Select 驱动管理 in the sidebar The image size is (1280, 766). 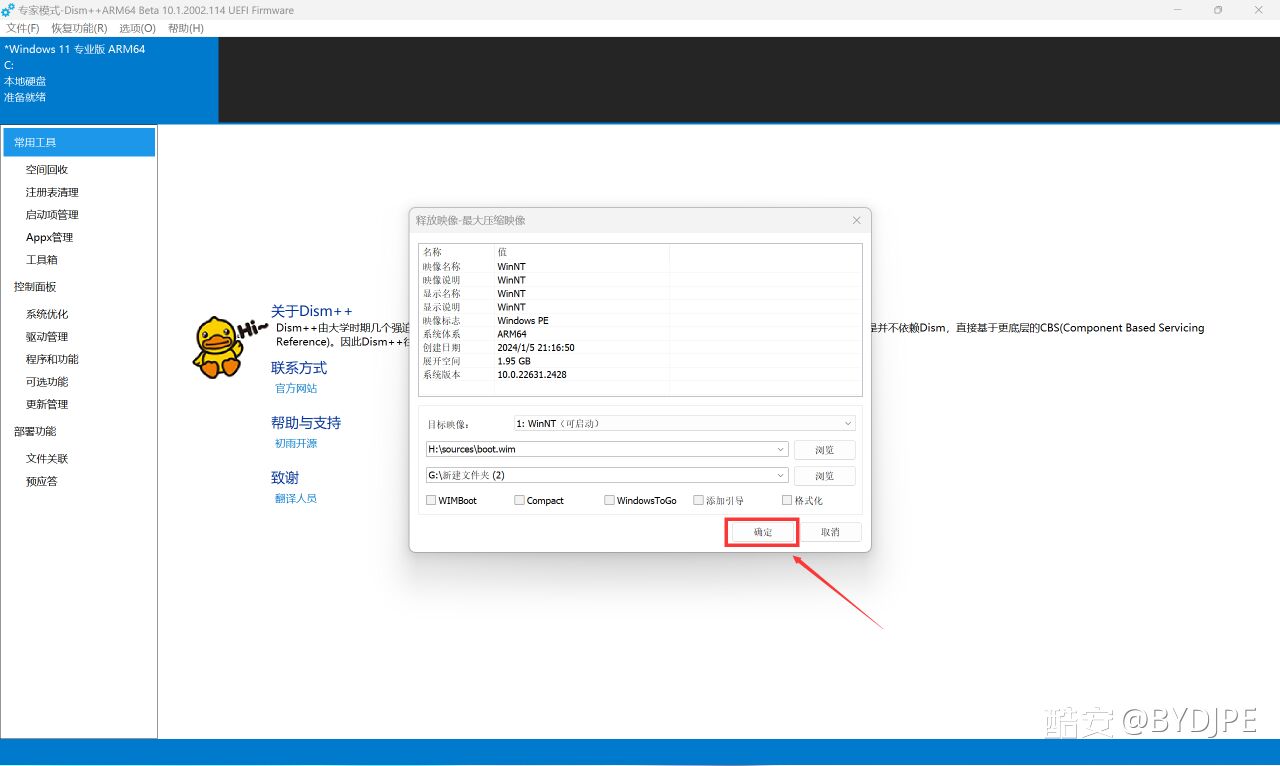47,337
